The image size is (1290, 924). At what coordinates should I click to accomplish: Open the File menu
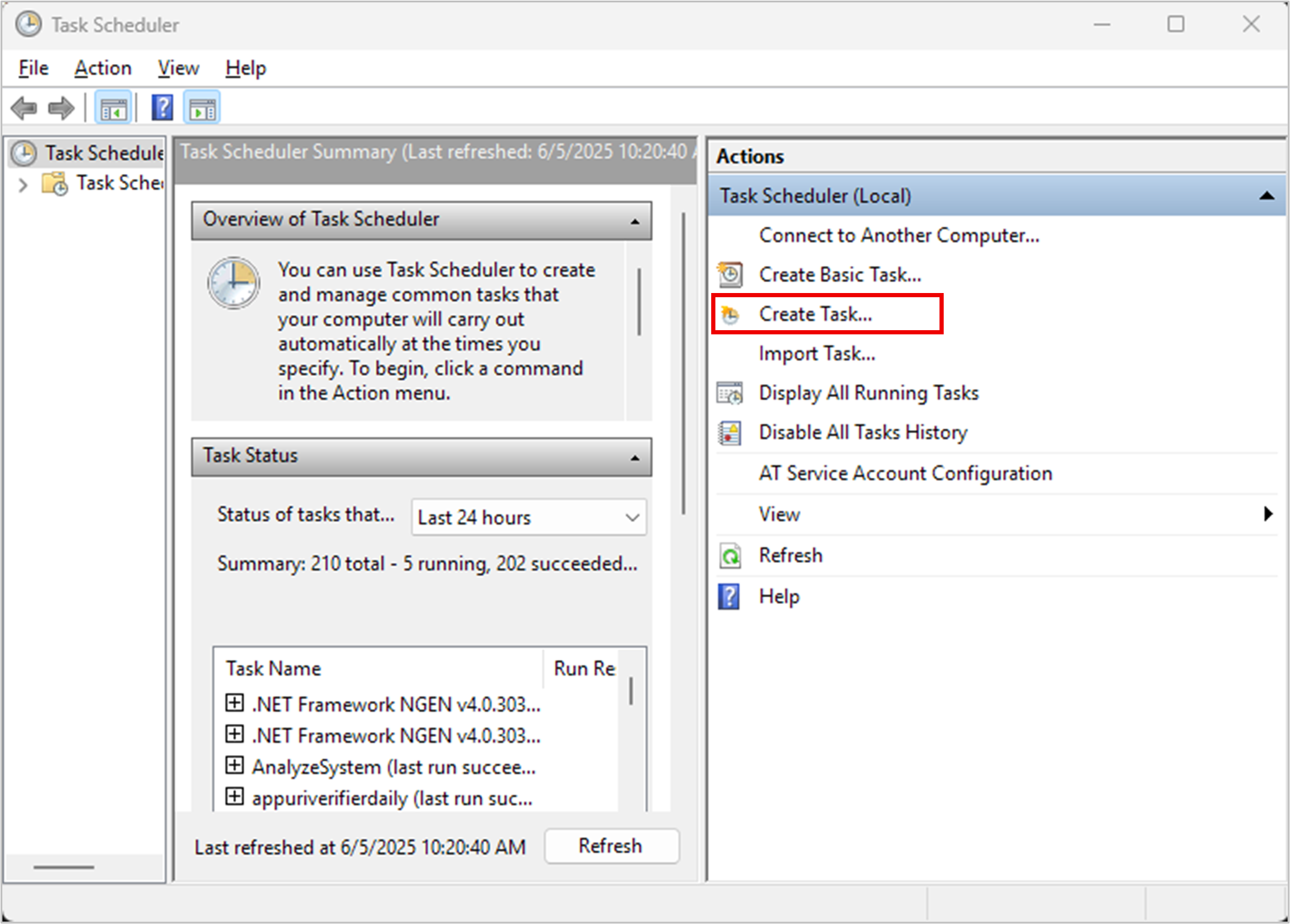coord(33,68)
